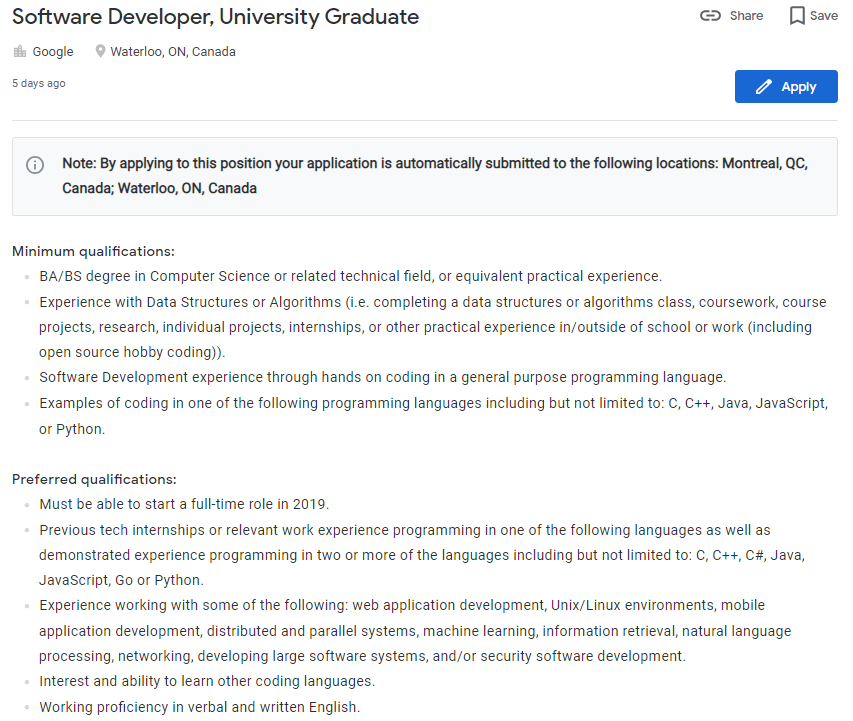The width and height of the screenshot is (853, 721).
Task: Click the "5 days ago" posting date
Action: point(39,84)
